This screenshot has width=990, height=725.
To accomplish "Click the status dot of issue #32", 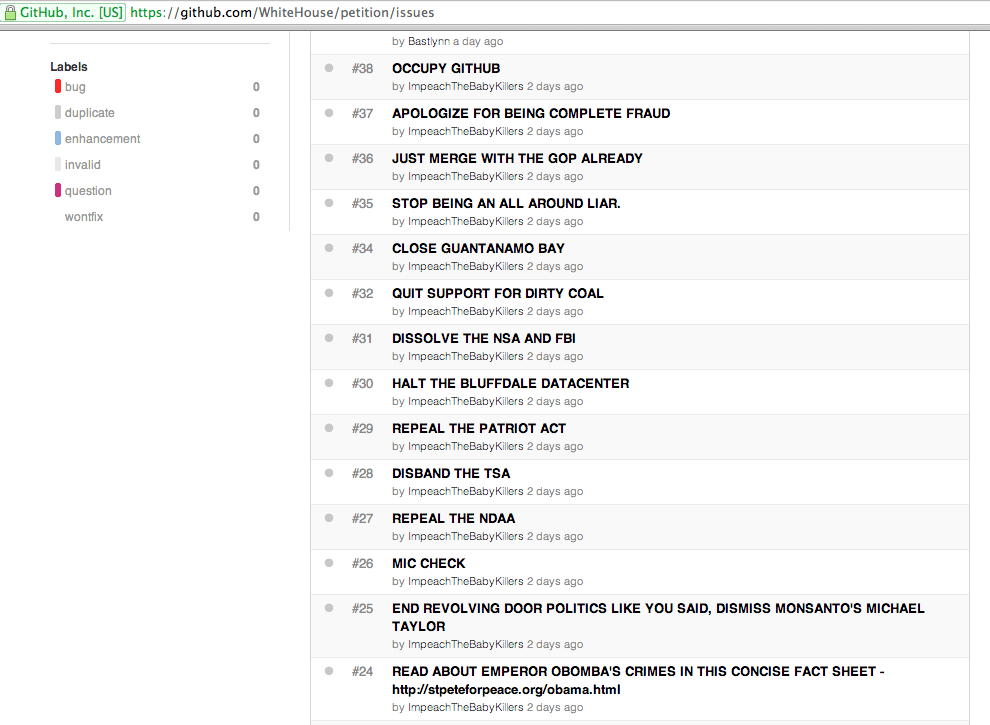I will click(329, 293).
